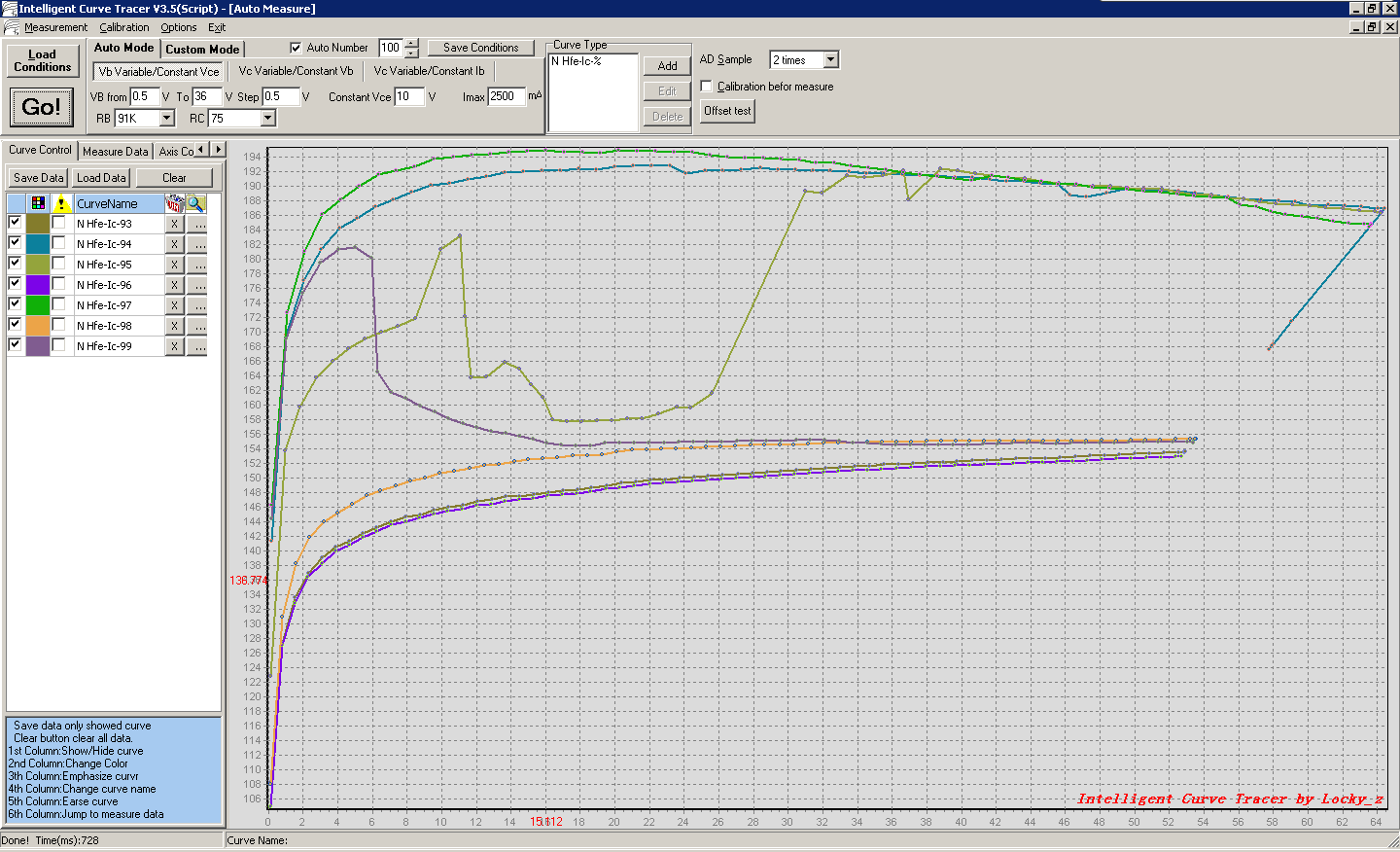Erase curve N Hfe-Ic-97 with X
This screenshot has height=852, width=1400.
point(174,305)
